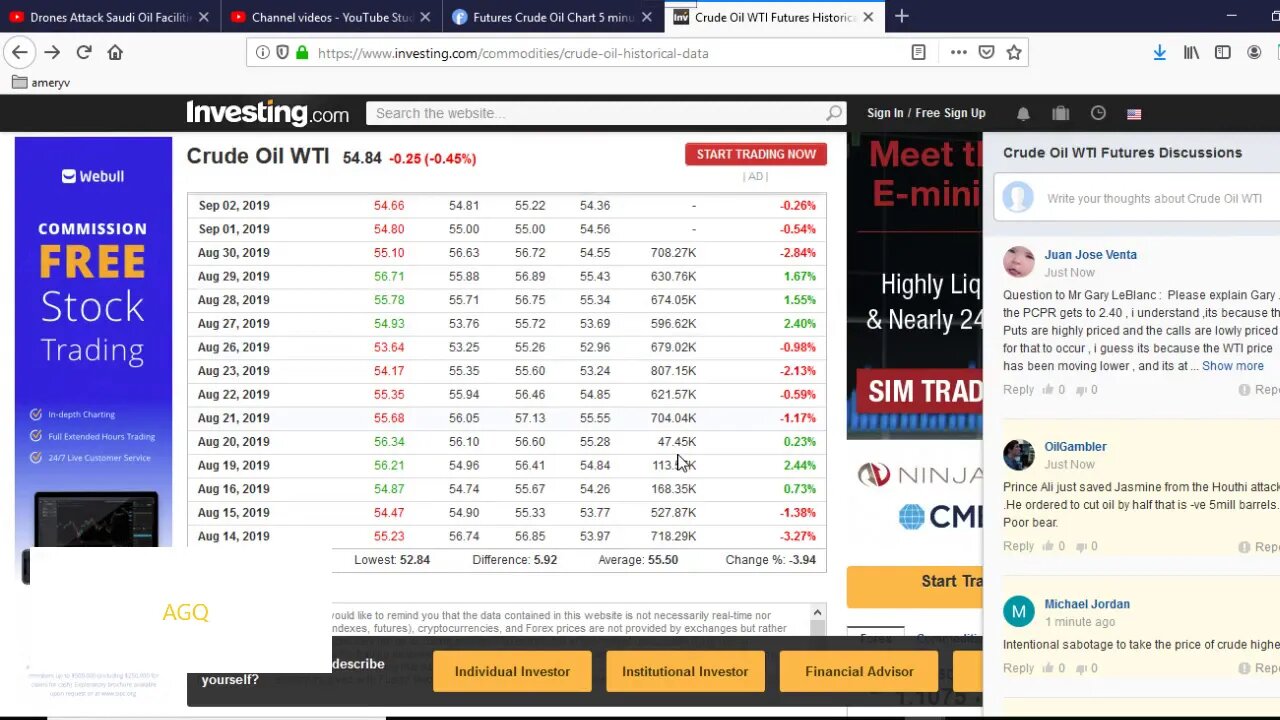The height and width of the screenshot is (720, 1280).
Task: Open the Firefox library menu
Action: coord(1191,53)
